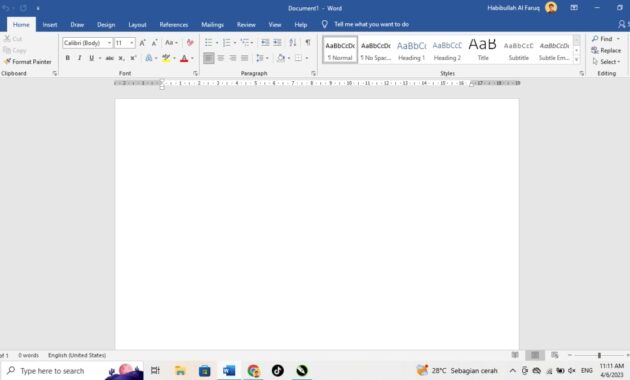The width and height of the screenshot is (630, 380).
Task: Click the Sort icon
Action: (293, 43)
